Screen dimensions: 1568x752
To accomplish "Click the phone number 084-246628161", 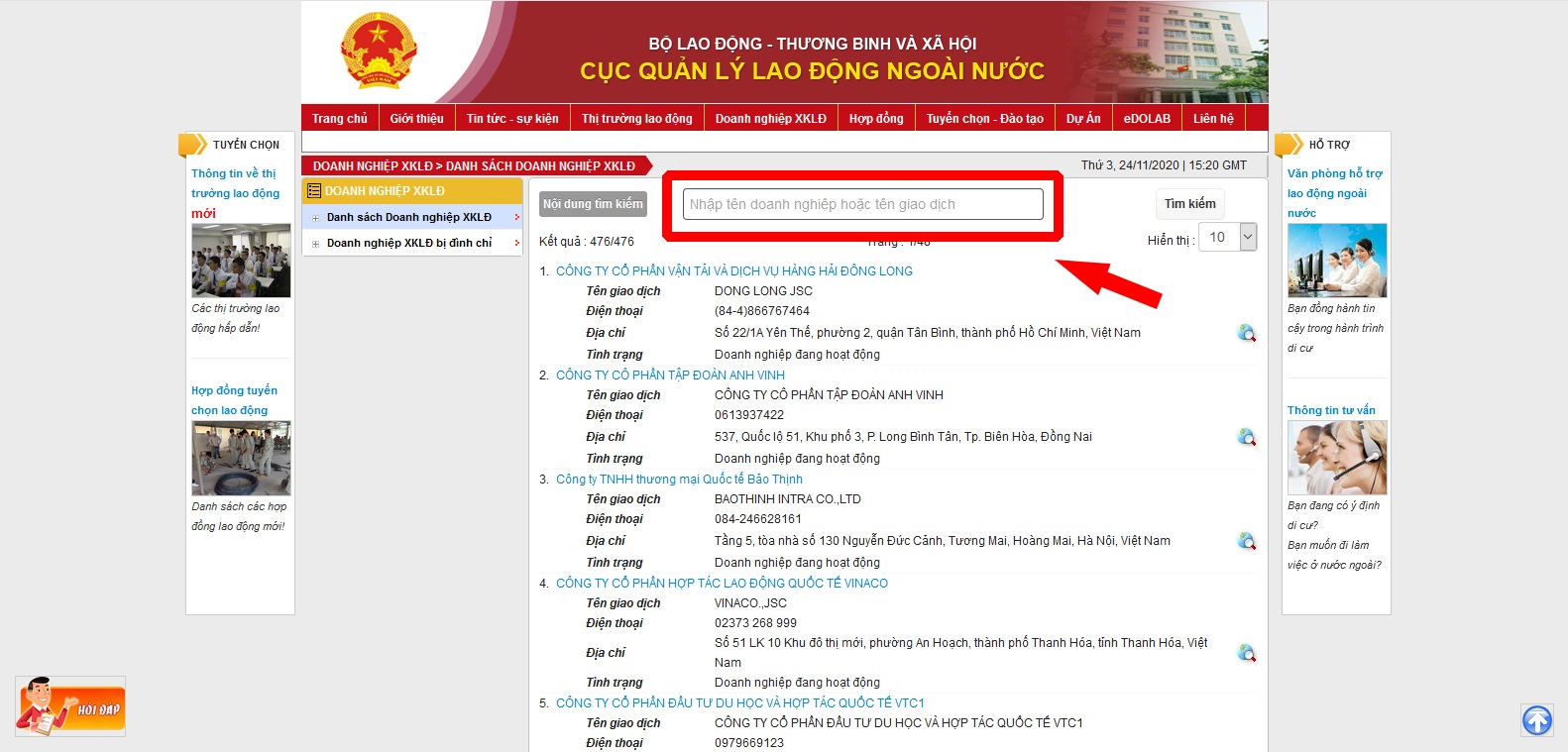I will pos(758,519).
